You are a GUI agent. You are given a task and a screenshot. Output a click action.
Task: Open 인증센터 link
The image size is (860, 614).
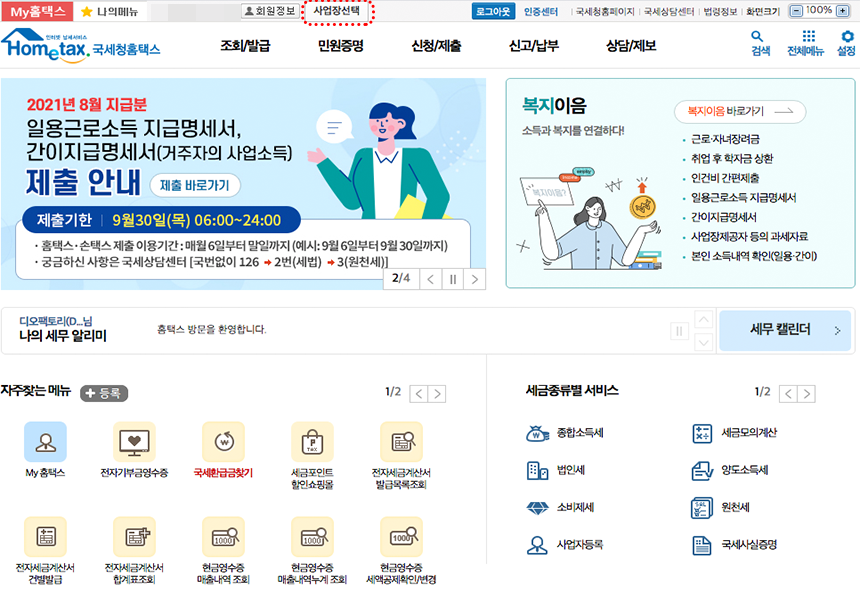tap(540, 11)
